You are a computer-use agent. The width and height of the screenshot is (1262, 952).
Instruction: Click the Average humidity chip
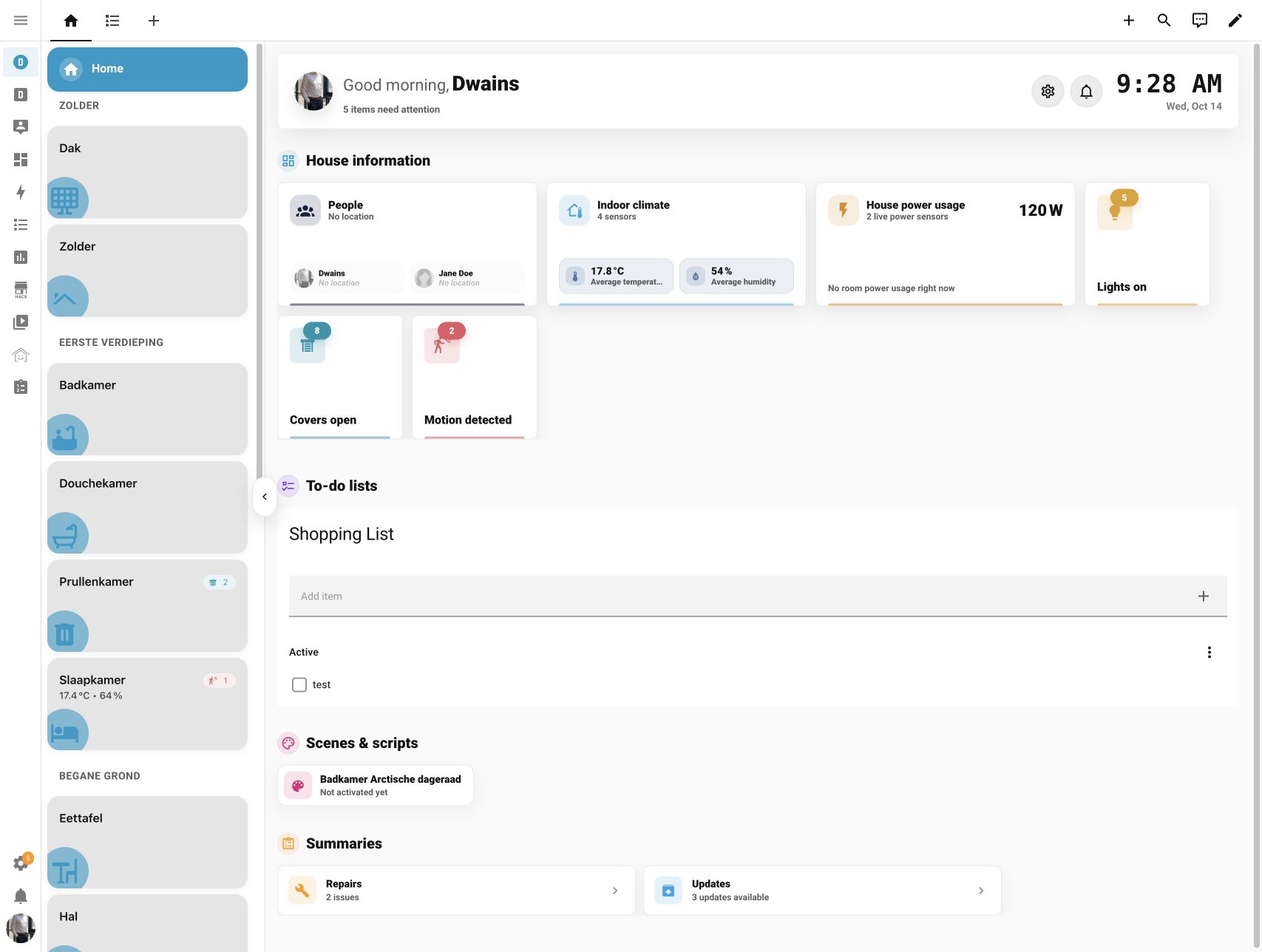(736, 276)
